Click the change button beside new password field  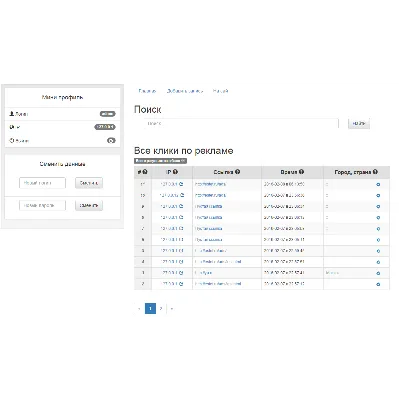(89, 205)
